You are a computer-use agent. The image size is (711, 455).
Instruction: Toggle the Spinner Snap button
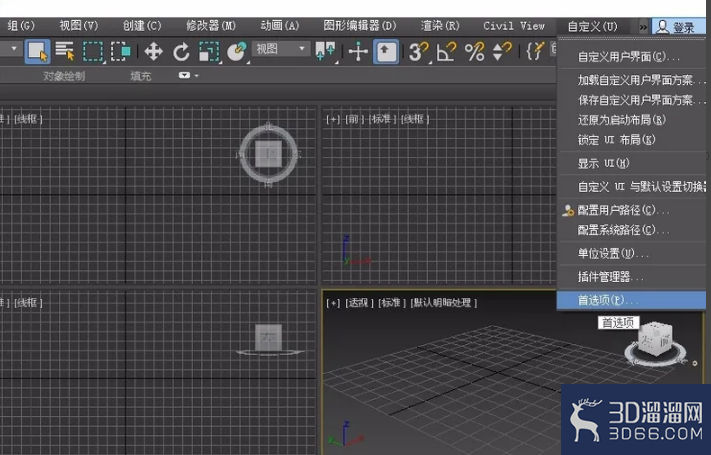tap(502, 51)
